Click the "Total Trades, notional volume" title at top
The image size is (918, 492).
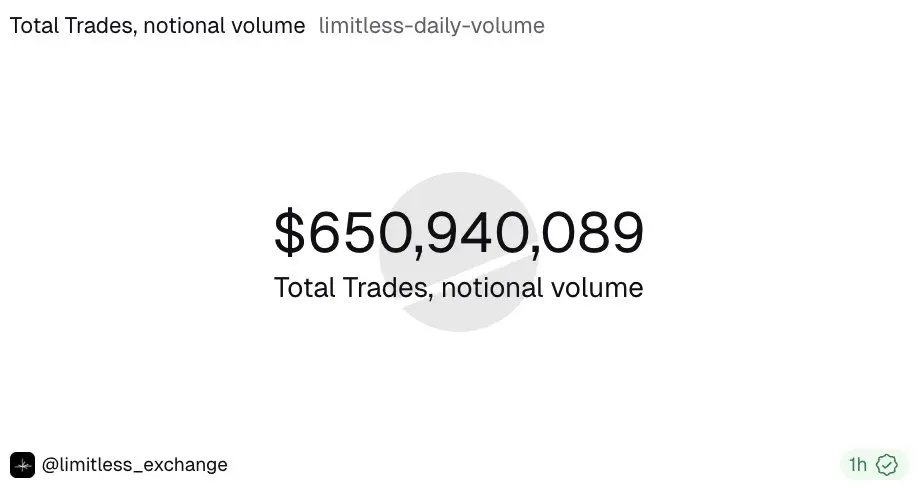click(x=157, y=26)
